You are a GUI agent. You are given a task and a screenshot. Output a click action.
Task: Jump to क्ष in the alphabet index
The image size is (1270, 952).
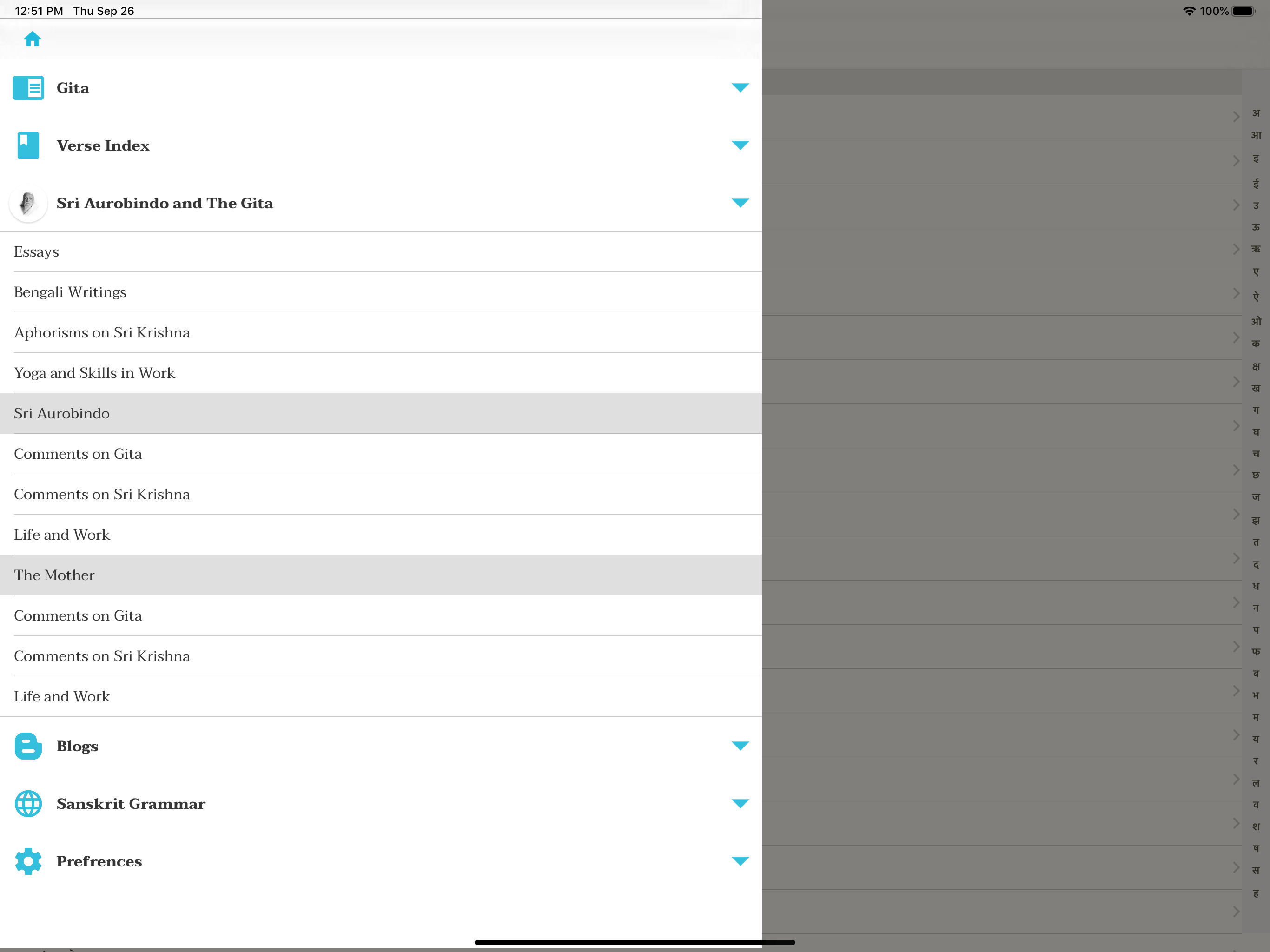coord(1256,366)
